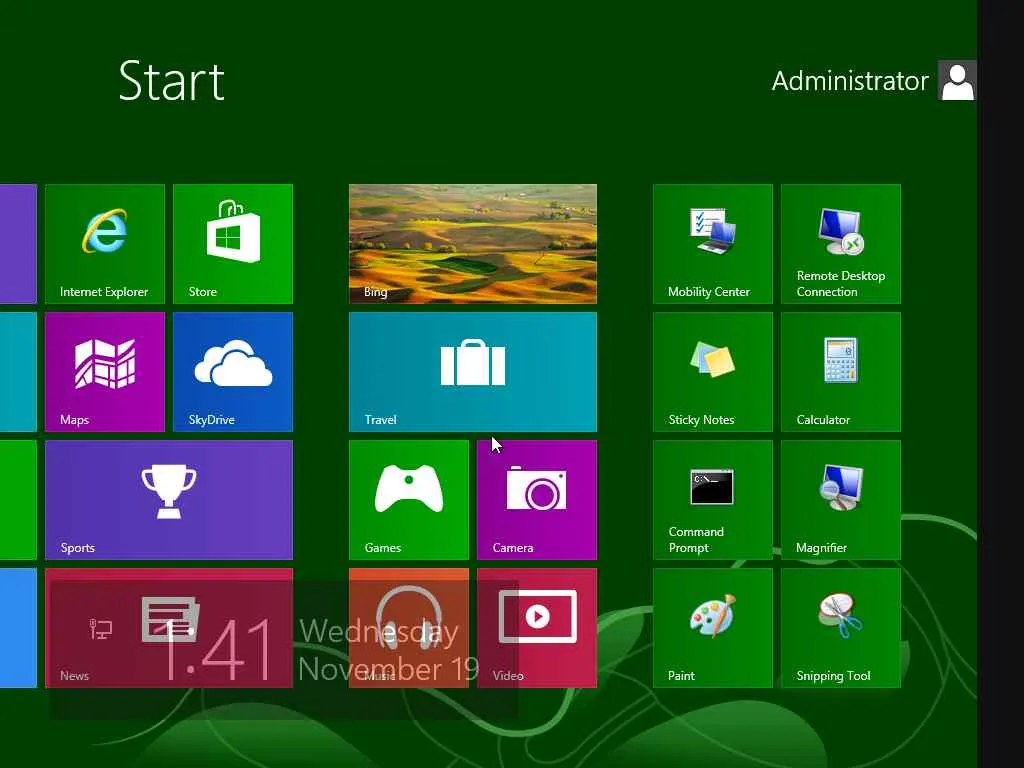Image resolution: width=1024 pixels, height=768 pixels.
Task: Open the Video tile
Action: click(537, 628)
